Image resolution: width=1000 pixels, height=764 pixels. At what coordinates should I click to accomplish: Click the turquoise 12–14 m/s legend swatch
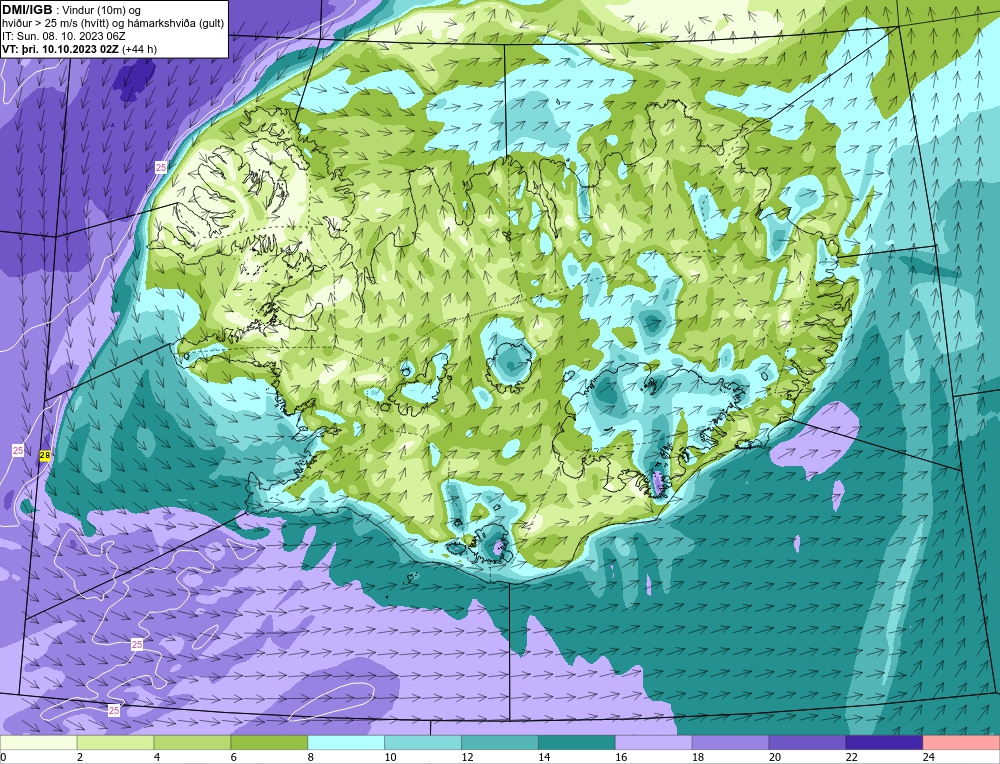click(499, 743)
